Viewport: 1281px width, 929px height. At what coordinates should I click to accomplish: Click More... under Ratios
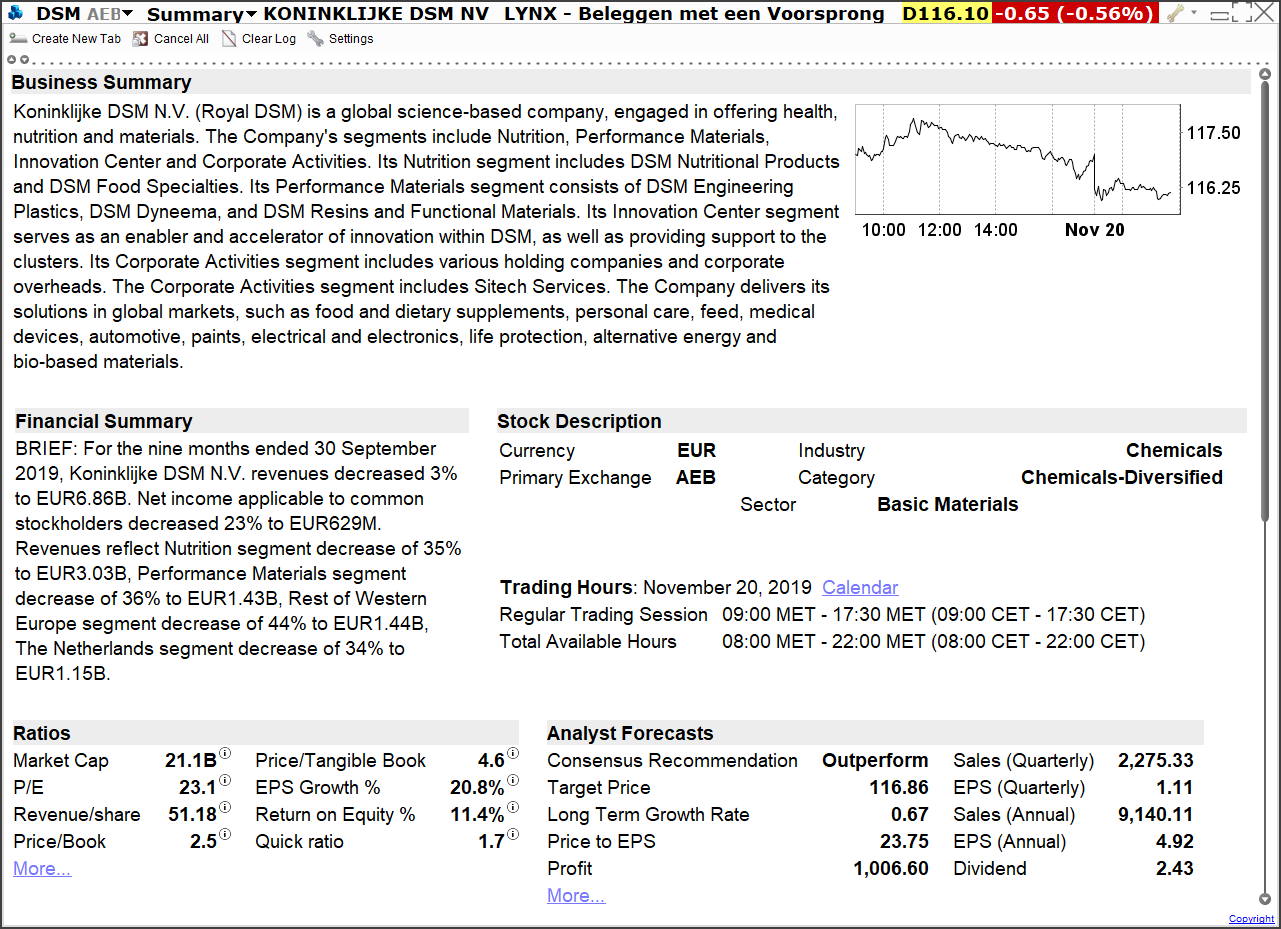point(42,868)
